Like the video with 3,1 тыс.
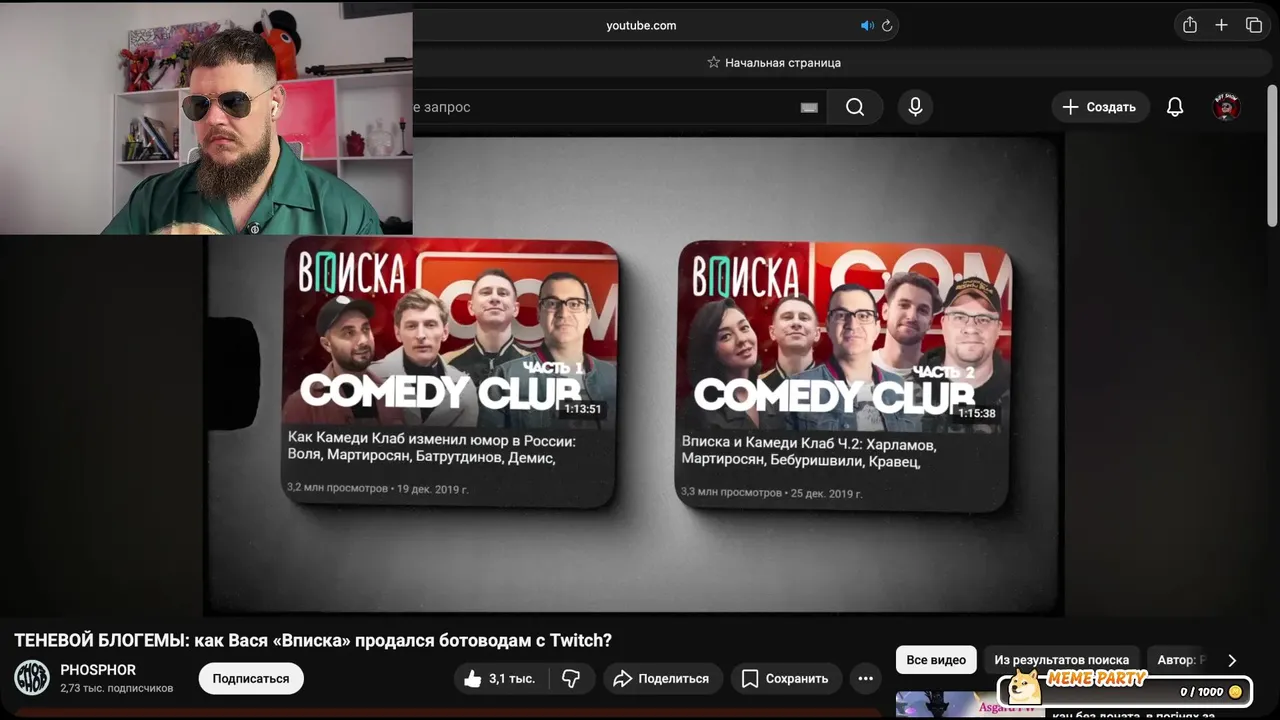Screen dimensions: 1280x720 [x=499, y=678]
